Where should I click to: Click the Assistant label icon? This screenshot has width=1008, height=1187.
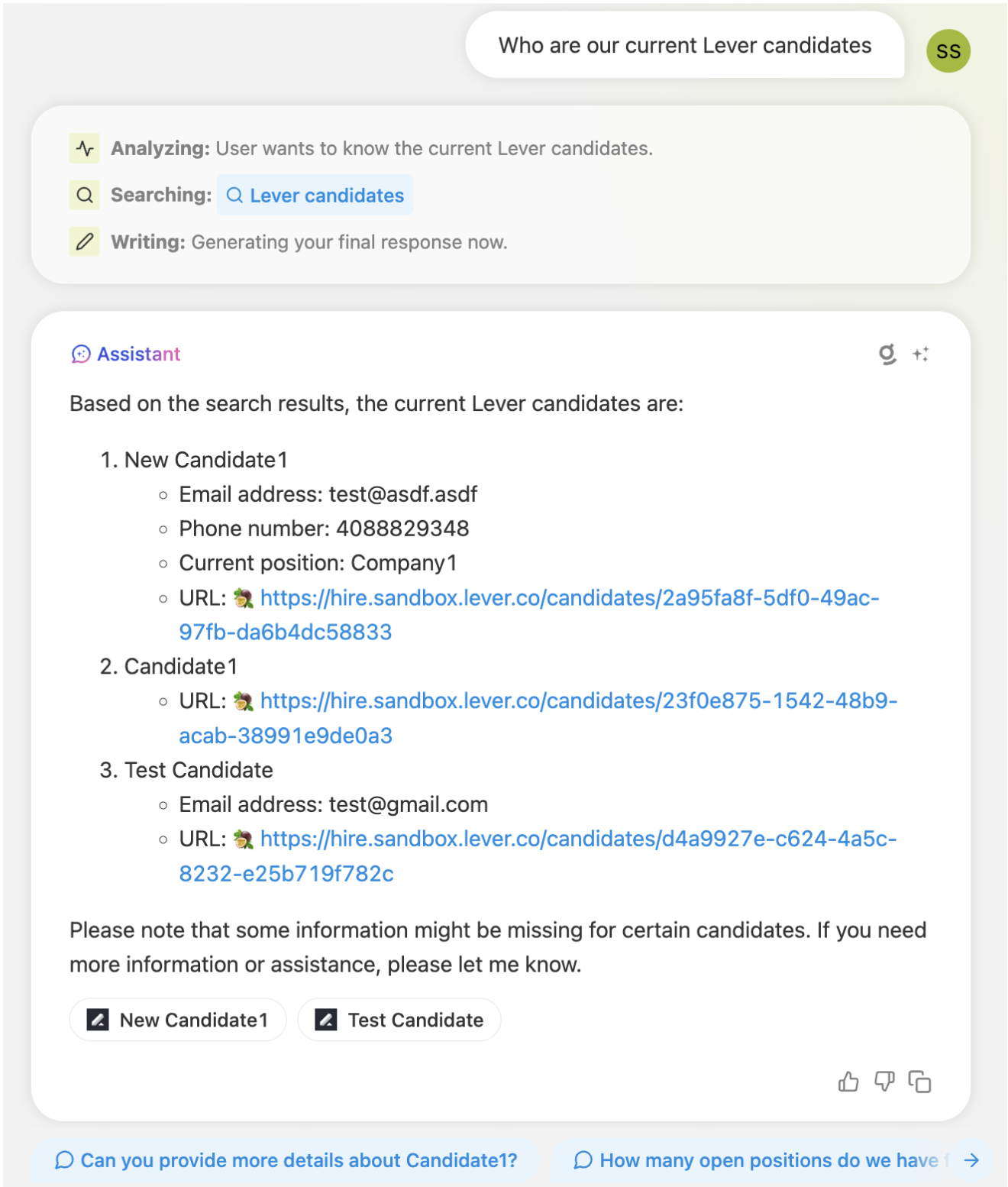coord(81,354)
